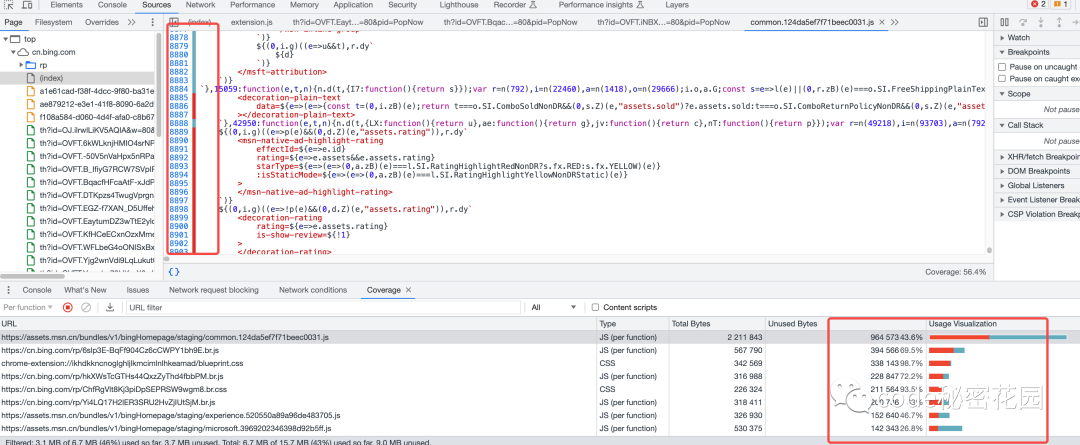Open the Per function coverage type dropdown
1080x445 pixels.
[28, 307]
